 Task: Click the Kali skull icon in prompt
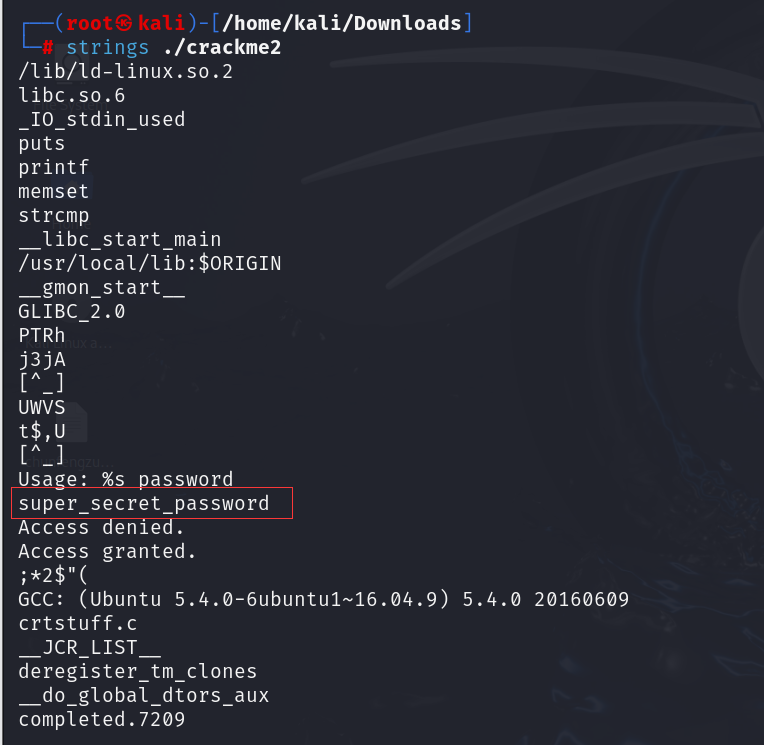tap(124, 23)
